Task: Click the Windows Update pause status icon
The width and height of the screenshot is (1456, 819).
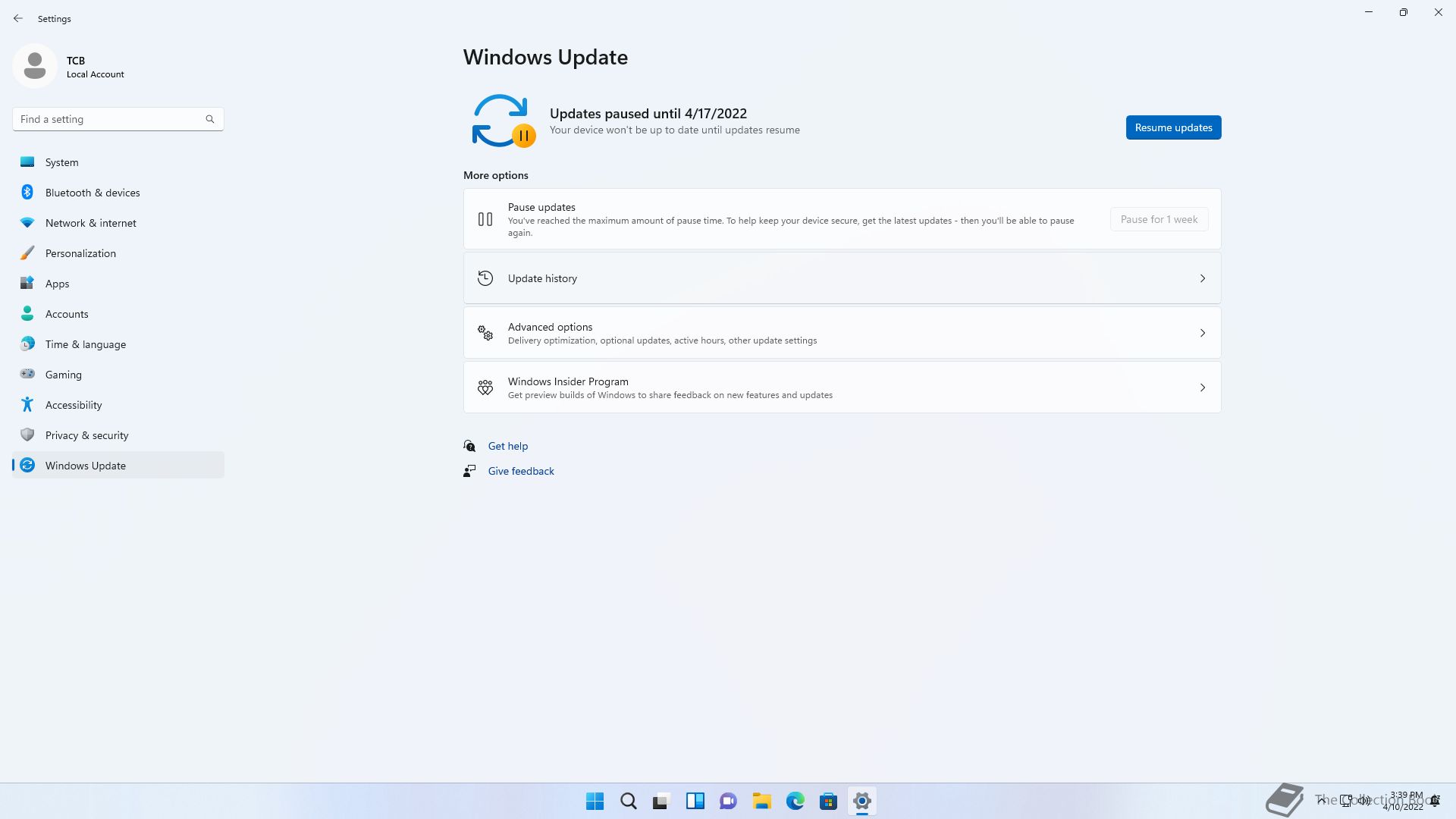Action: coord(503,121)
